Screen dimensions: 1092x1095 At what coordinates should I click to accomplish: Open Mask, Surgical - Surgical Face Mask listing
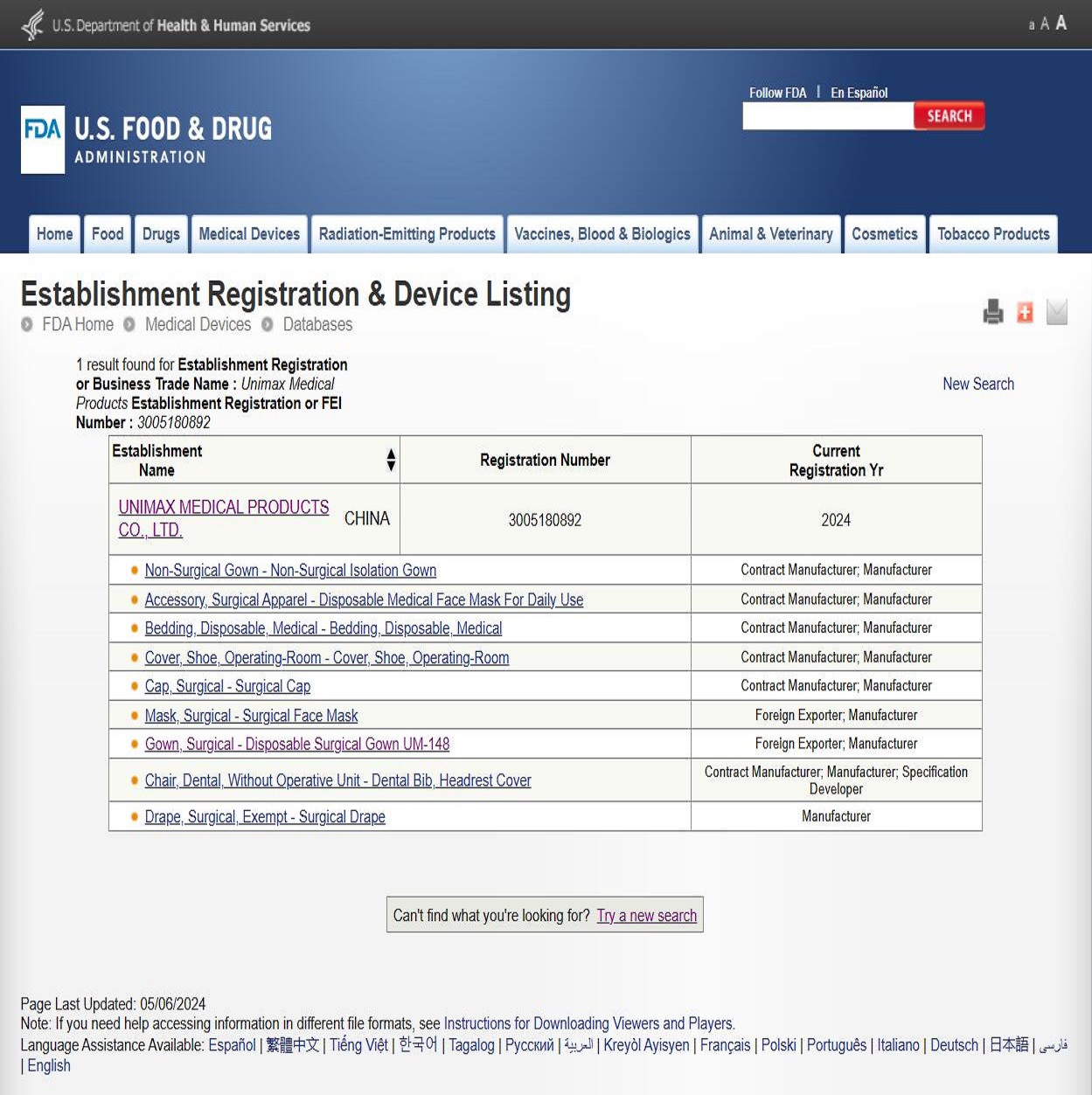tap(251, 716)
